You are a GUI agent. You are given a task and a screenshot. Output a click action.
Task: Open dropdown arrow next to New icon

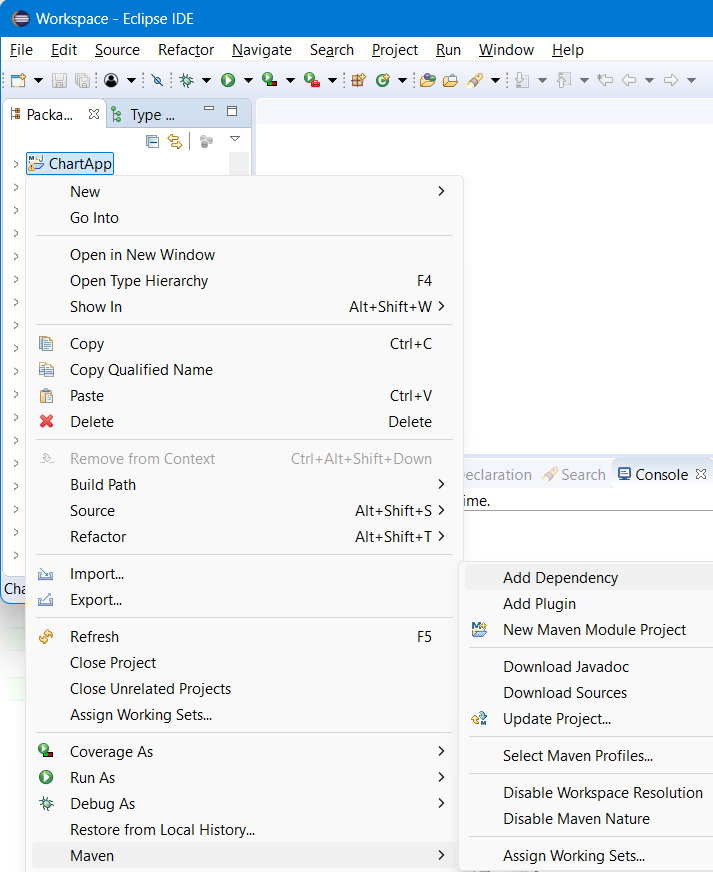coord(38,81)
